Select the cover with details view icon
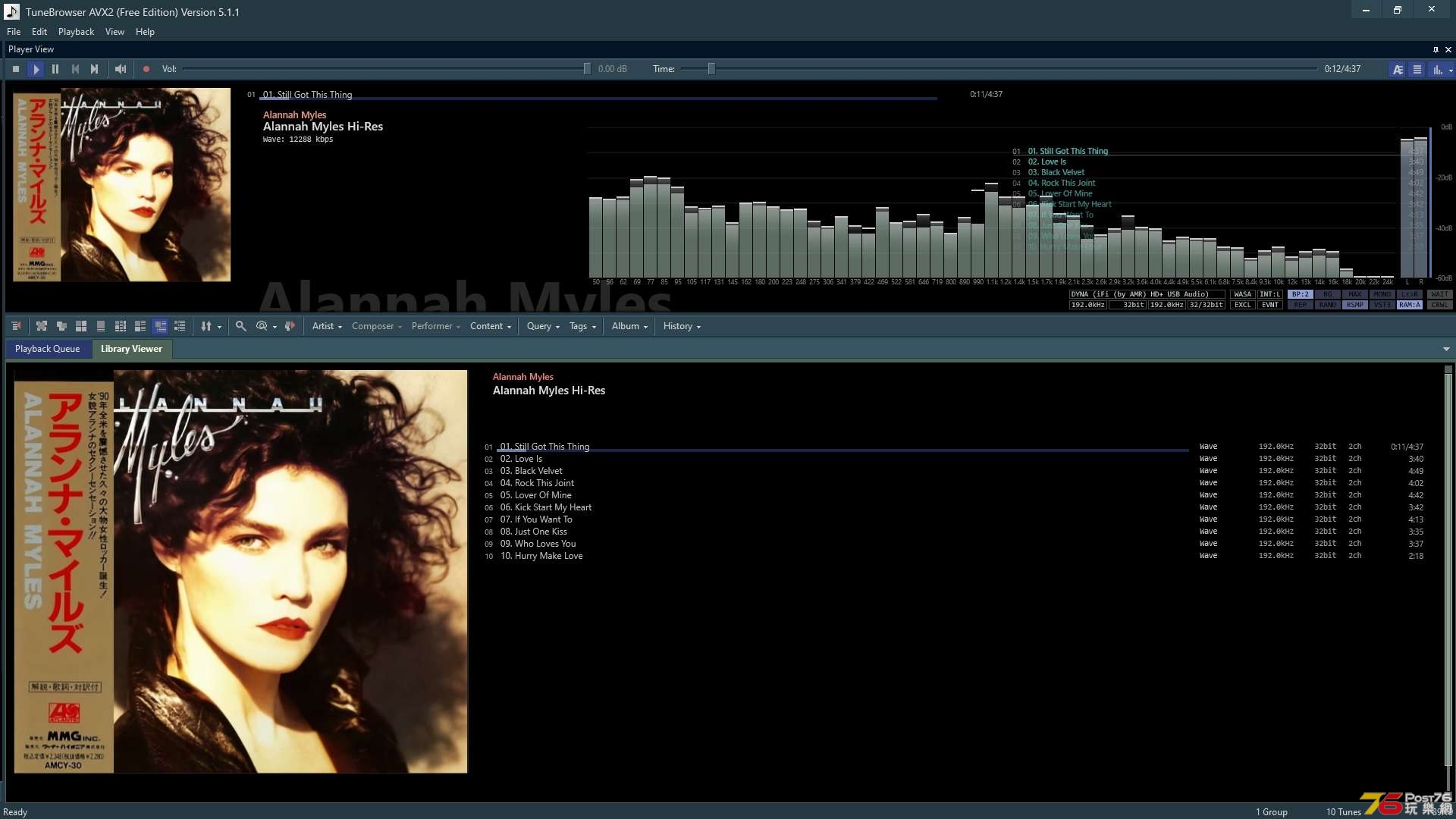 [x=140, y=326]
